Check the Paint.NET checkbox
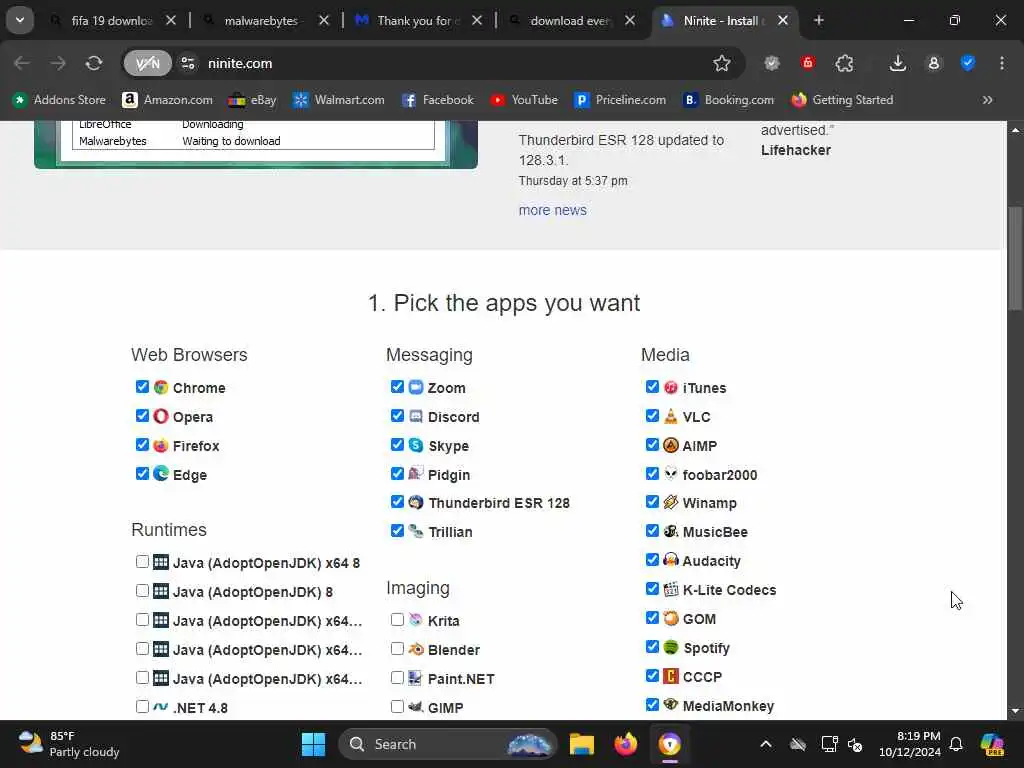 coord(397,678)
